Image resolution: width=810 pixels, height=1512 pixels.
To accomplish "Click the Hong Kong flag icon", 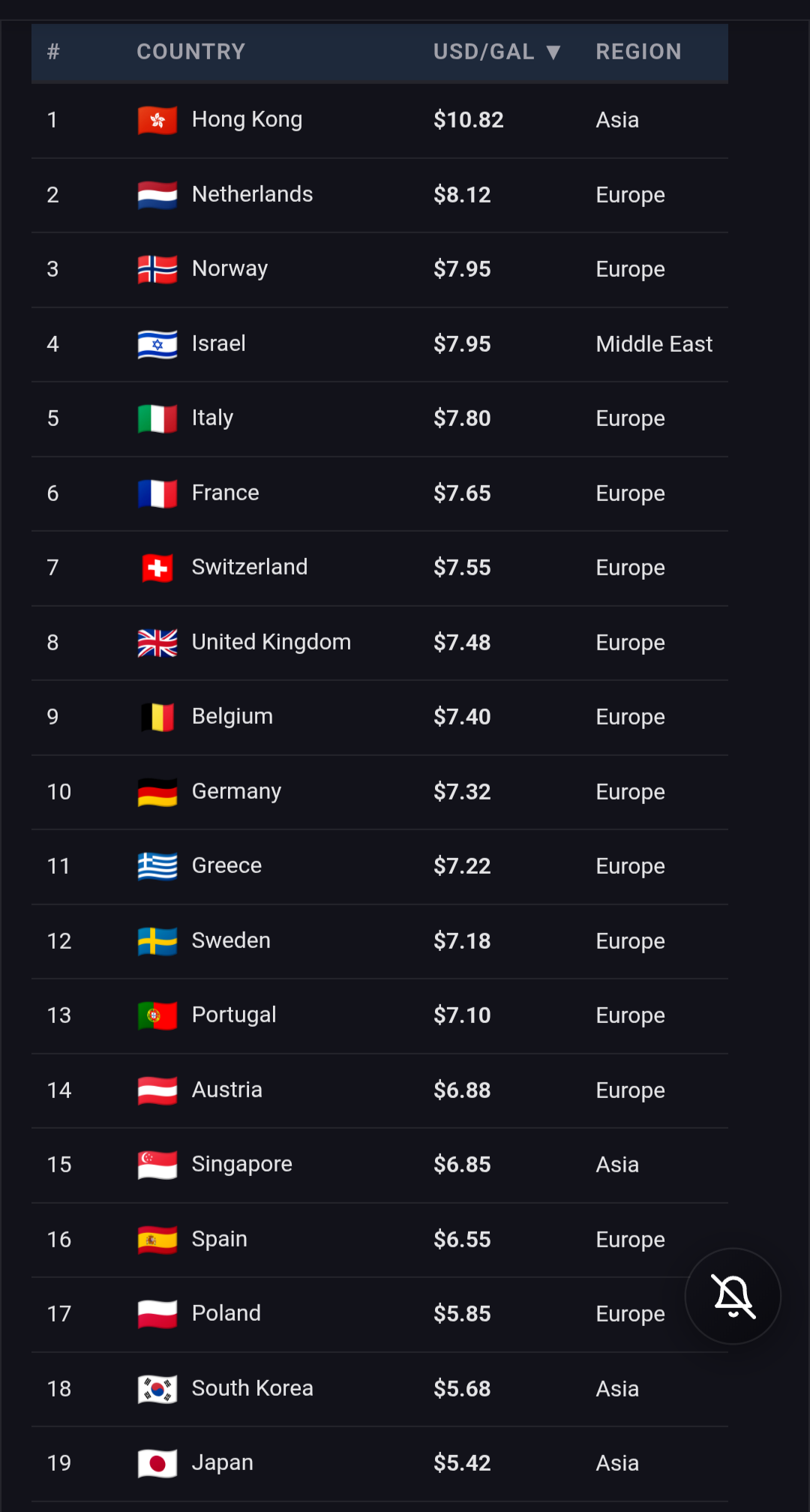I will tap(157, 120).
